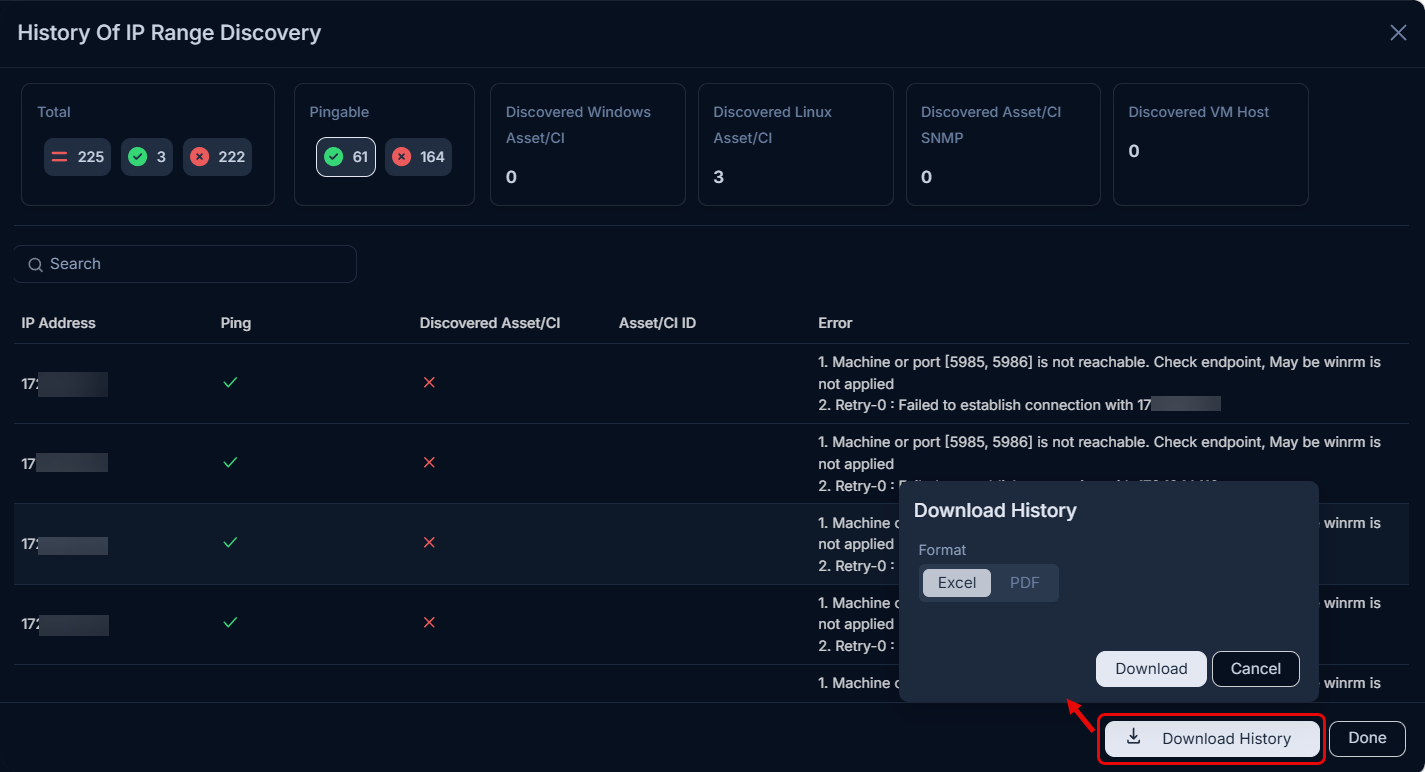Image resolution: width=1425 pixels, height=772 pixels.
Task: Click Discovered Asset/CI SNMP card
Action: pos(1003,144)
